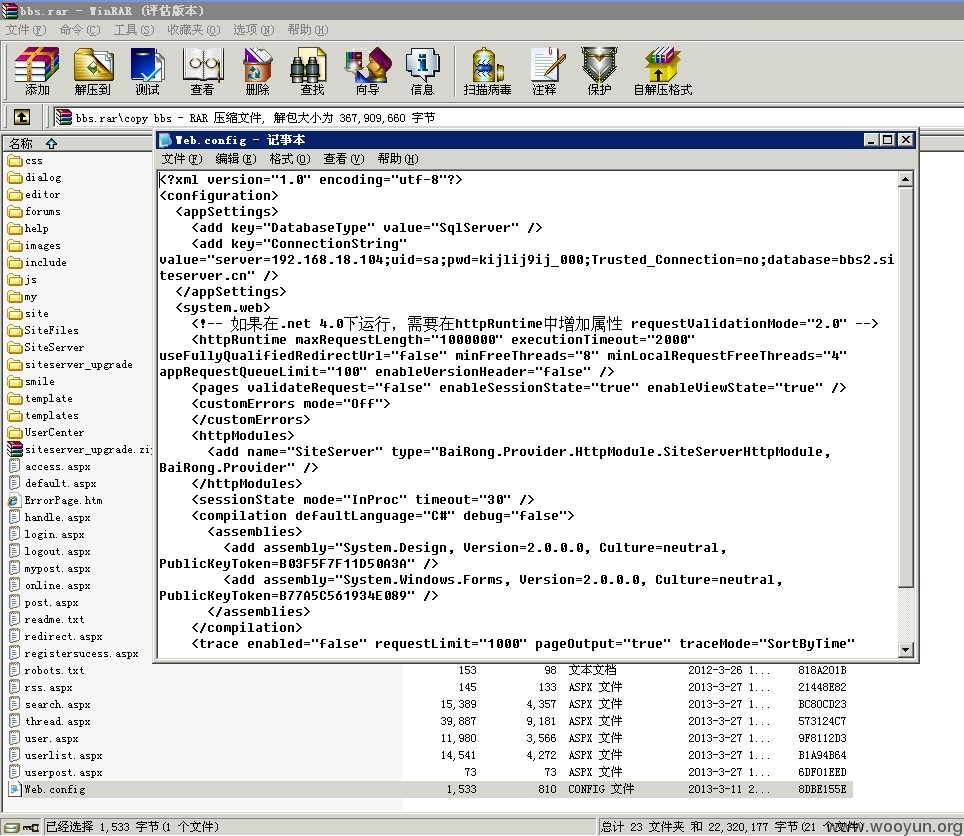Click the readme.txt file icon
Screen dimensions: 964x836
(15, 619)
